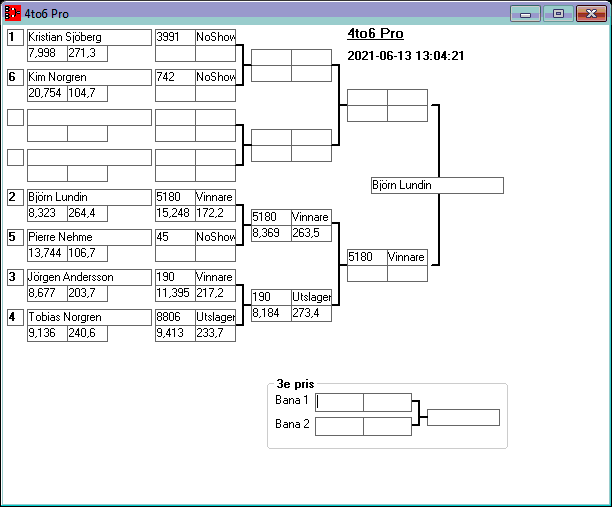
Task: Select the seed number 6 box
Action: pyautogui.click(x=15, y=77)
